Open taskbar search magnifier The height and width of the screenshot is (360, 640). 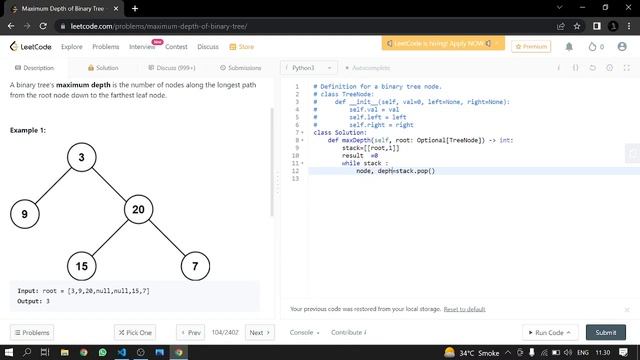click(x=27, y=352)
